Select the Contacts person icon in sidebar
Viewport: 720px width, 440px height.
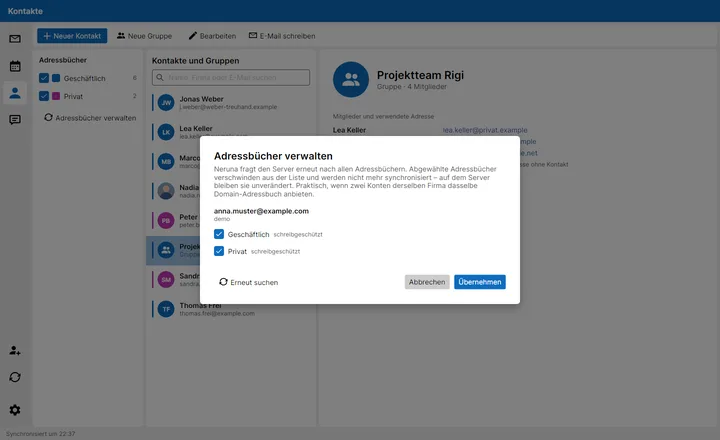coord(15,93)
